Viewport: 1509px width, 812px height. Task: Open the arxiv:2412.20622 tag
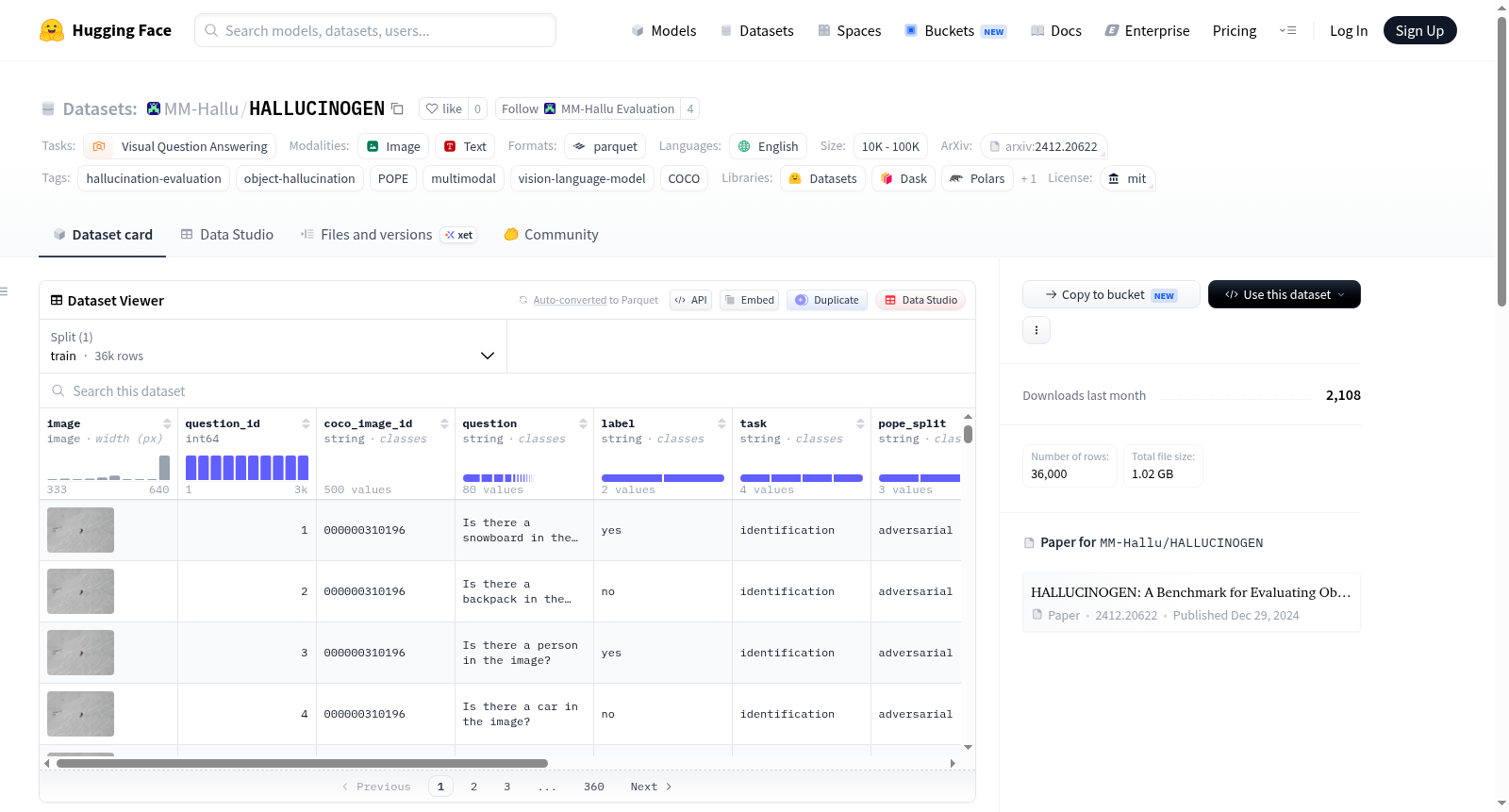tap(1043, 146)
